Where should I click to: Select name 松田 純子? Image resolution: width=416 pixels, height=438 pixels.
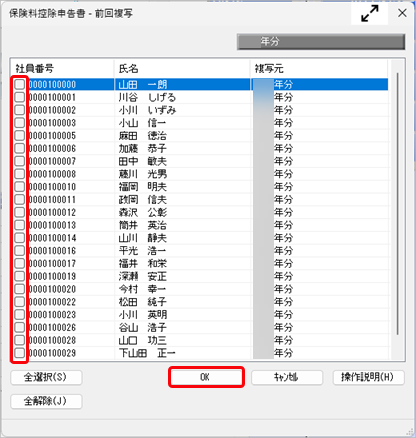point(143,301)
